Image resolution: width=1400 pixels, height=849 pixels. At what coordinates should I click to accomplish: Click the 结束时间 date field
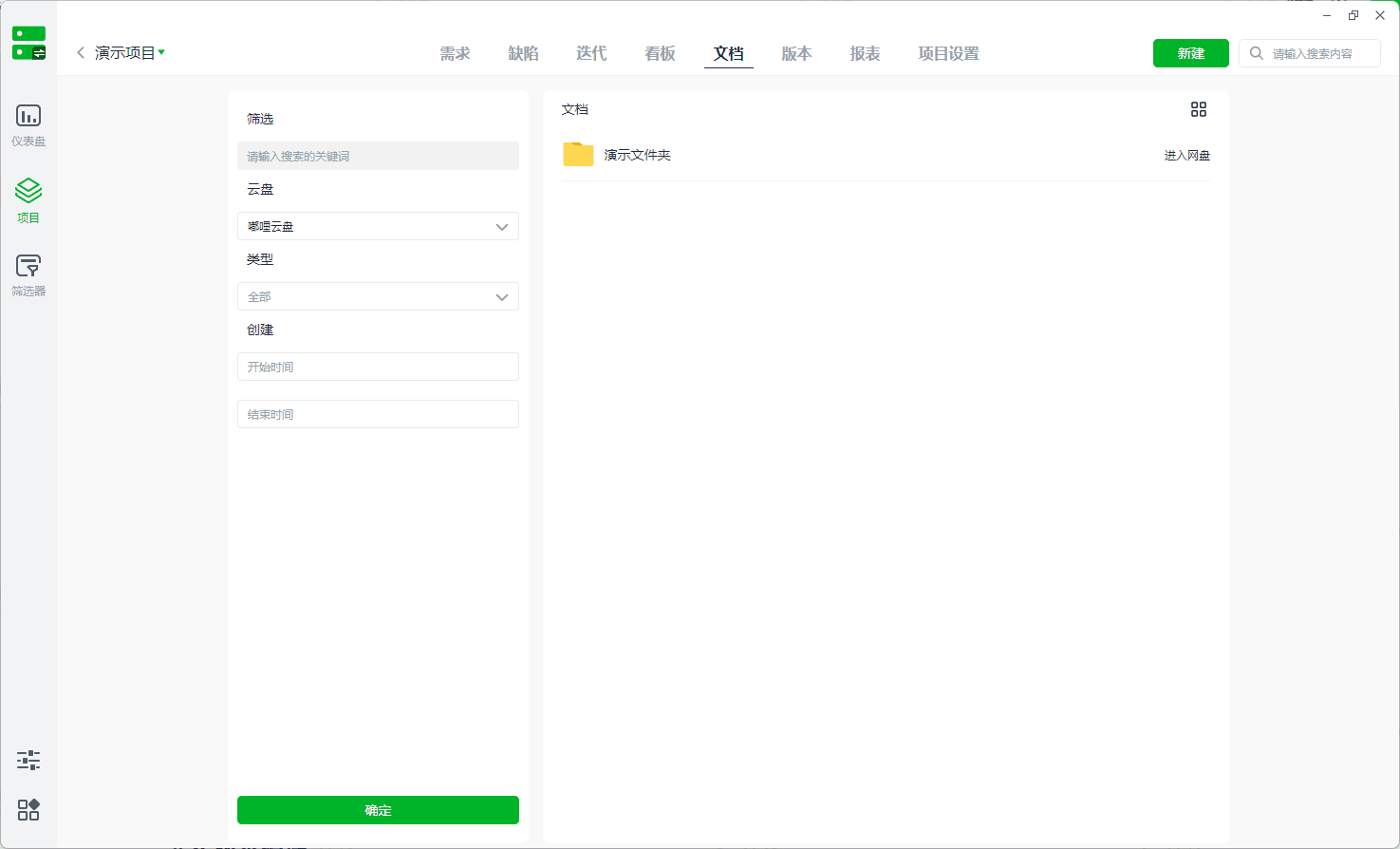click(x=378, y=414)
